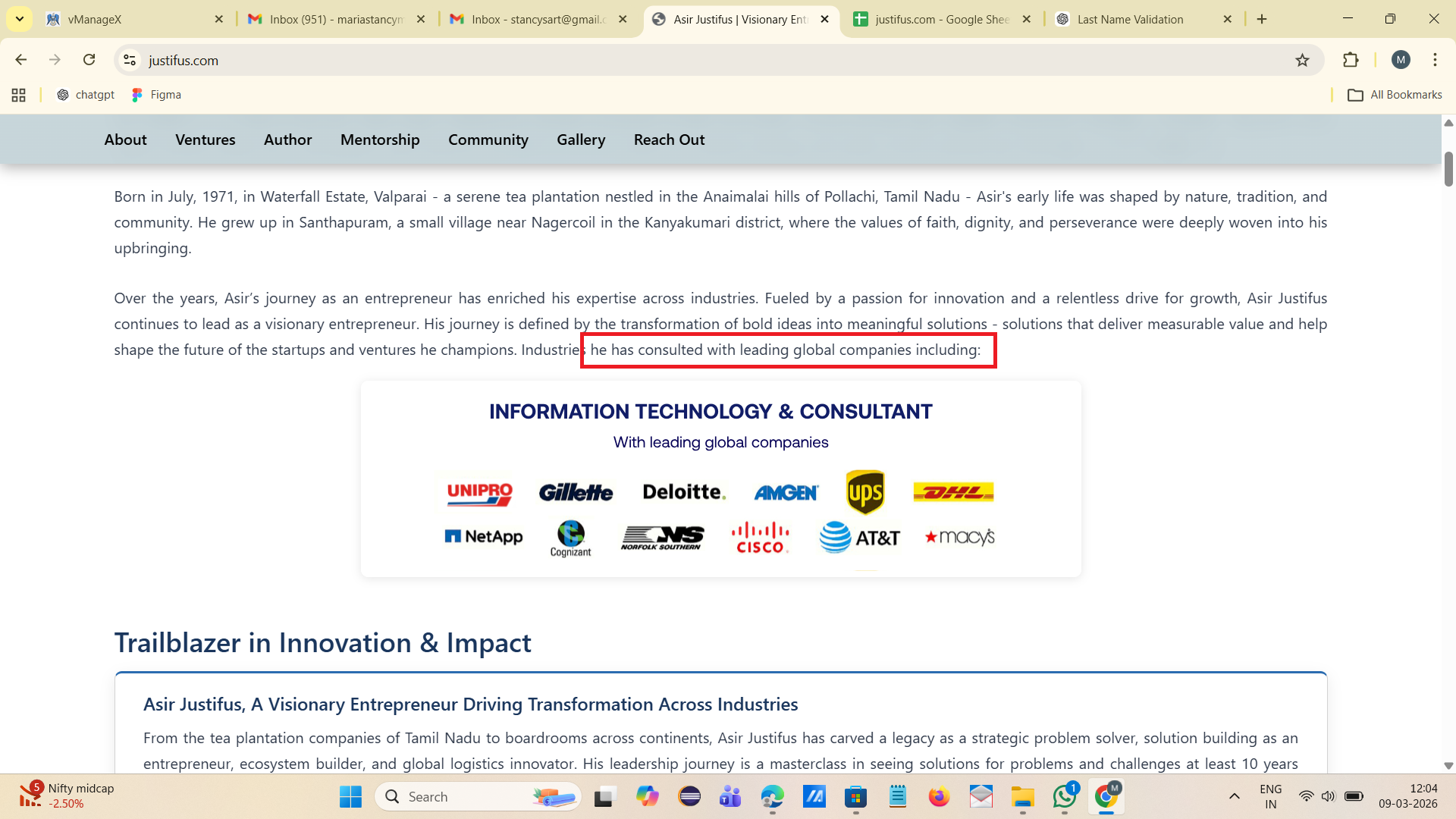The height and width of the screenshot is (819, 1456).
Task: Open WhatsApp from the taskbar
Action: (x=1064, y=796)
